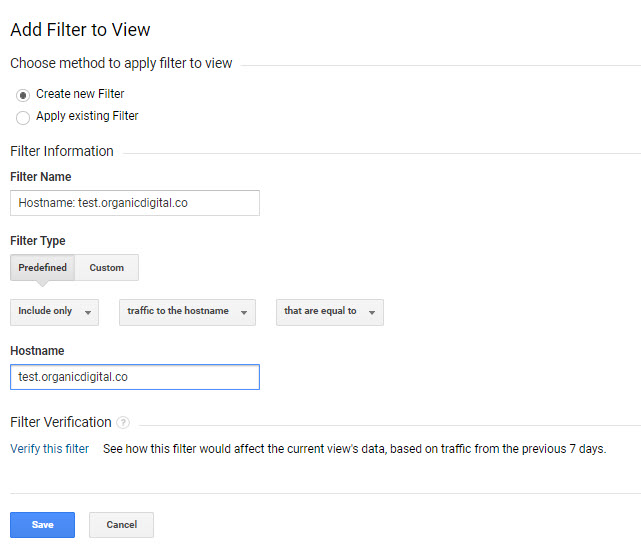
Task: Switch to the Custom filter type
Action: [x=107, y=268]
